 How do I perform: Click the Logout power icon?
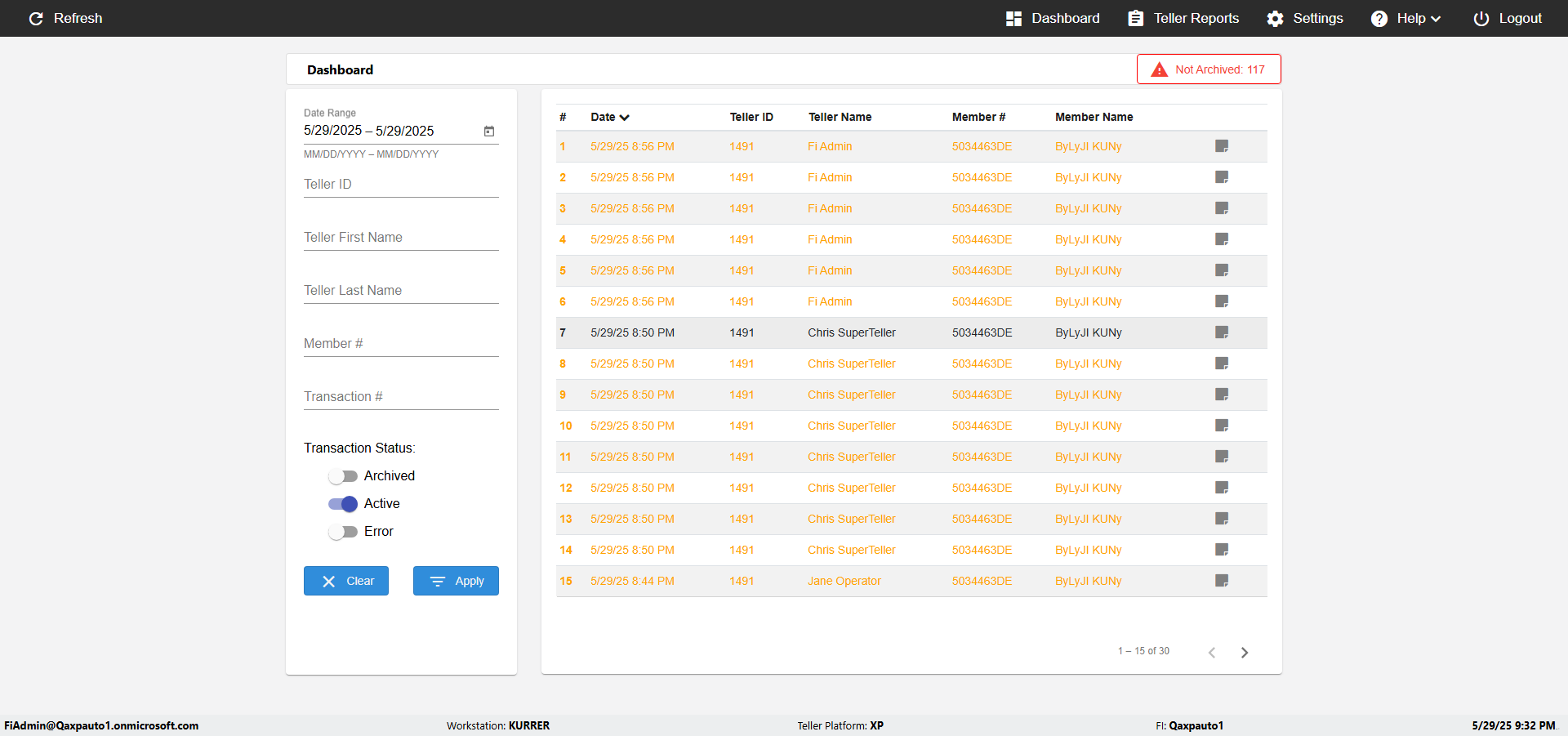(x=1481, y=18)
